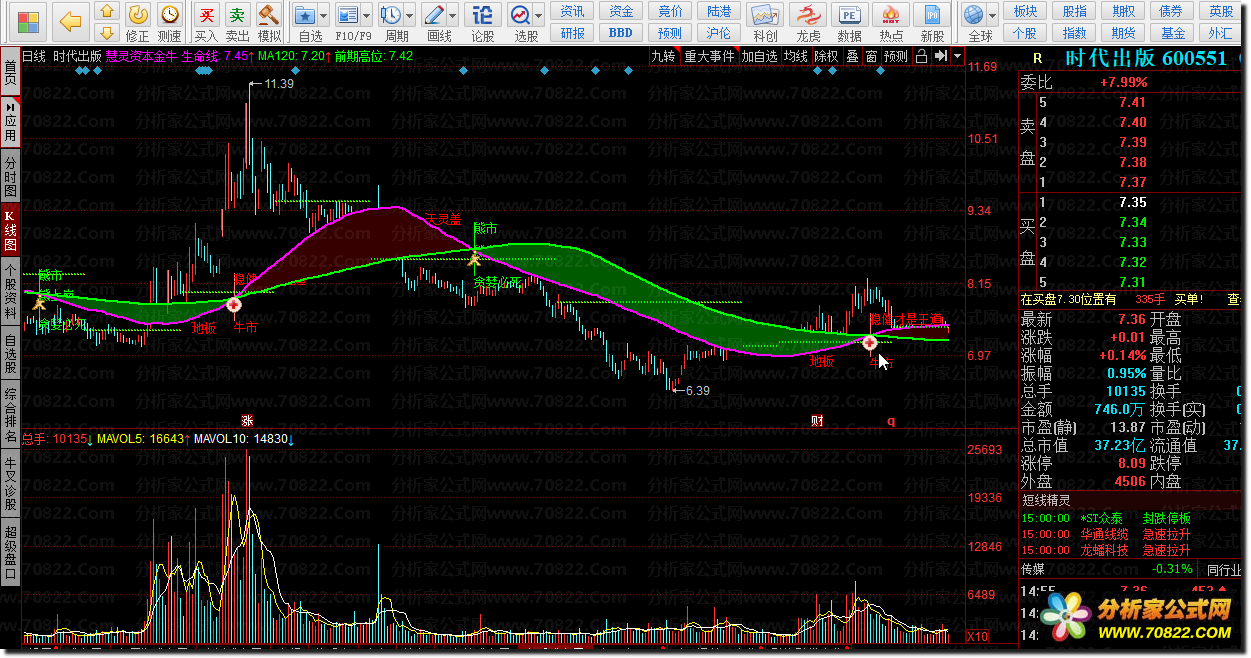Click 加自选 to add to watchlist

pos(759,56)
